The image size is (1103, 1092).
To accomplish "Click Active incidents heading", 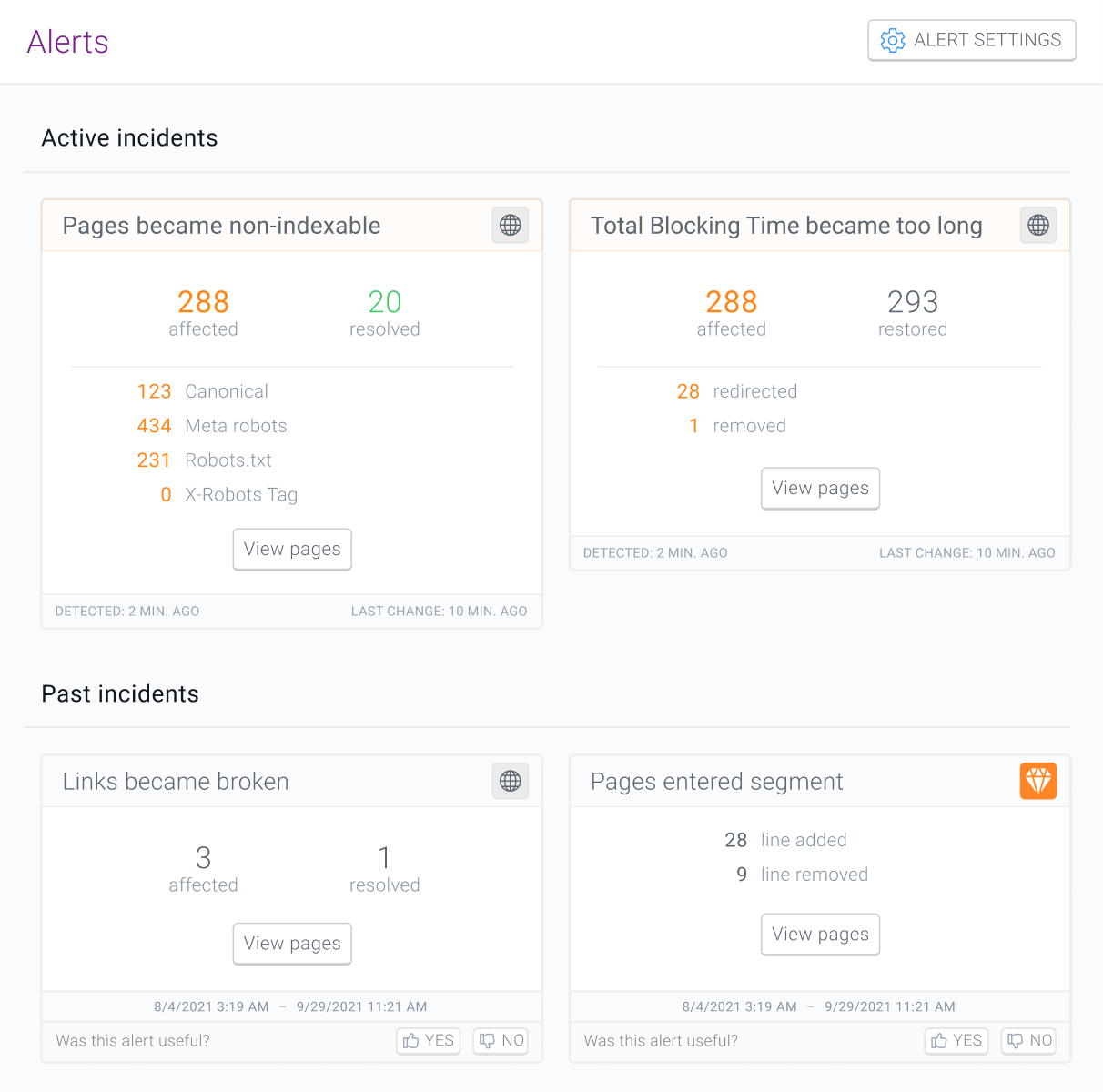I will click(129, 138).
